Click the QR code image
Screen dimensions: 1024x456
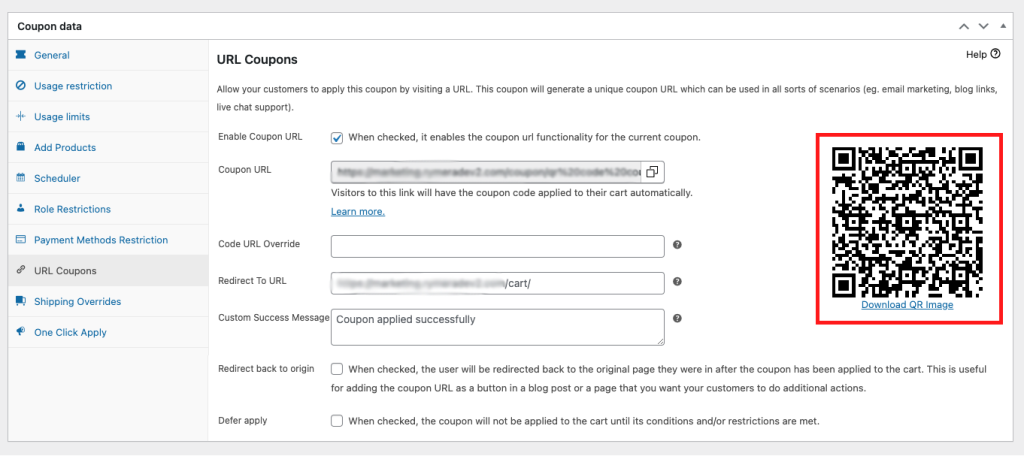coord(907,221)
